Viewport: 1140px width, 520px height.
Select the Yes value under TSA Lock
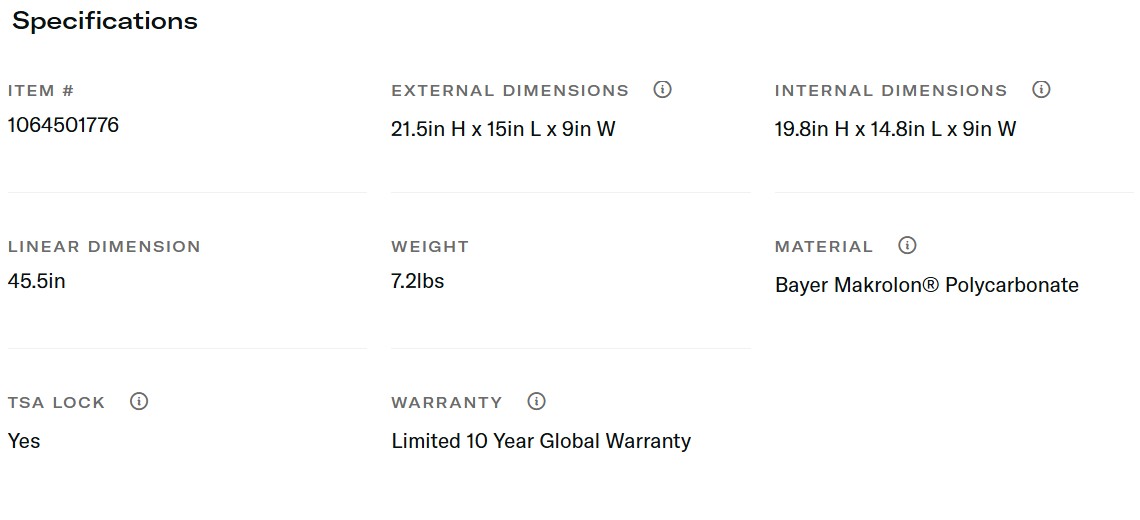(x=24, y=441)
